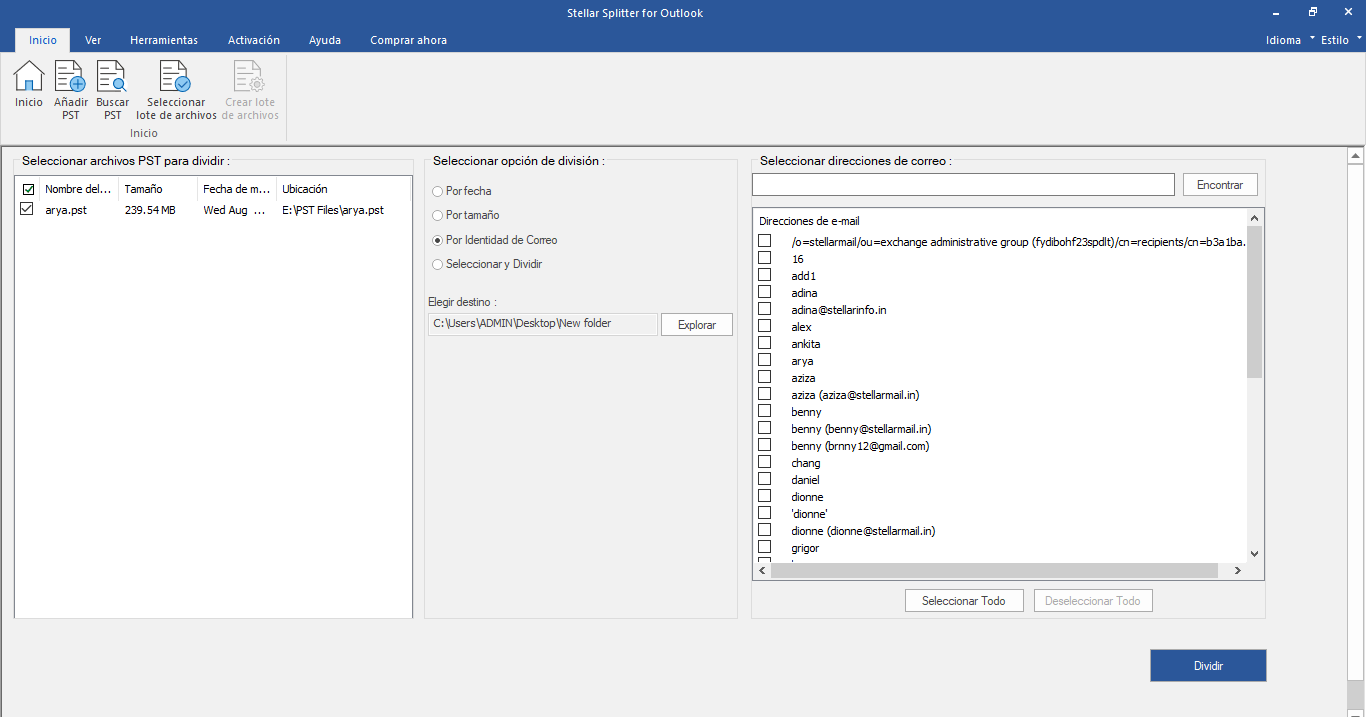Click the 'dionne' quoted entry text
The width and height of the screenshot is (1366, 717).
[809, 514]
